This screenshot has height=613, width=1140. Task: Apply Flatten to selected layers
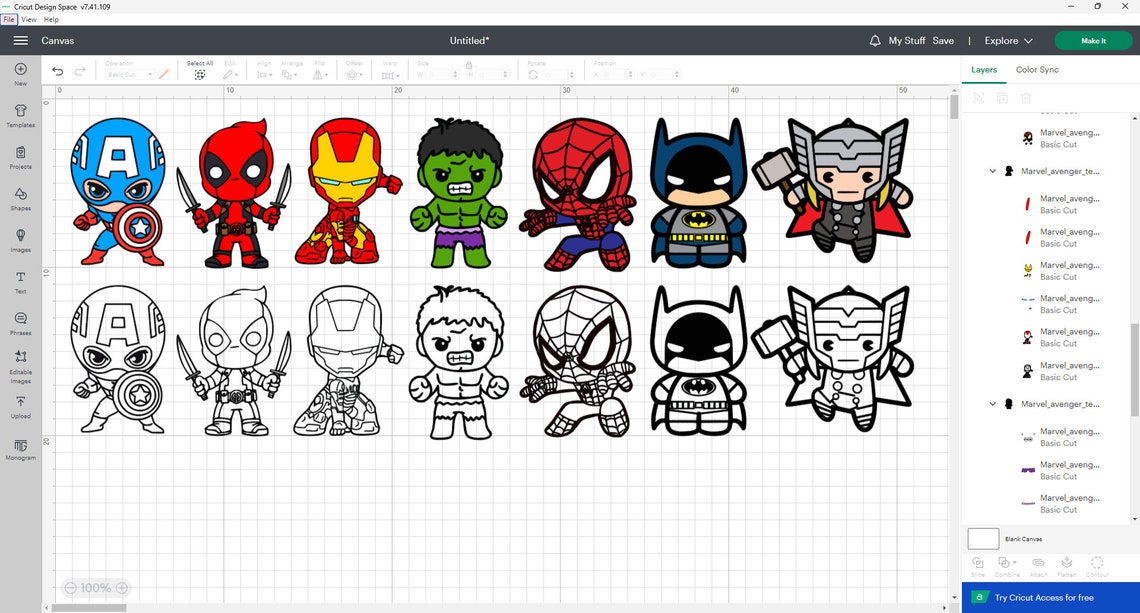click(x=1066, y=566)
